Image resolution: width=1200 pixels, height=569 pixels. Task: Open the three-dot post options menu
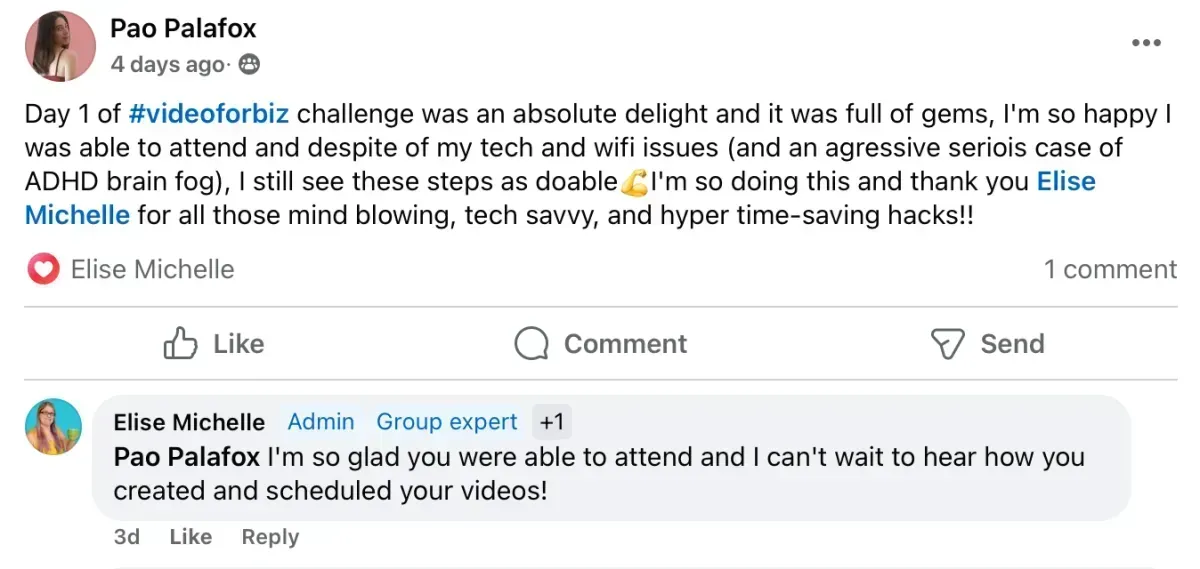[x=1146, y=43]
